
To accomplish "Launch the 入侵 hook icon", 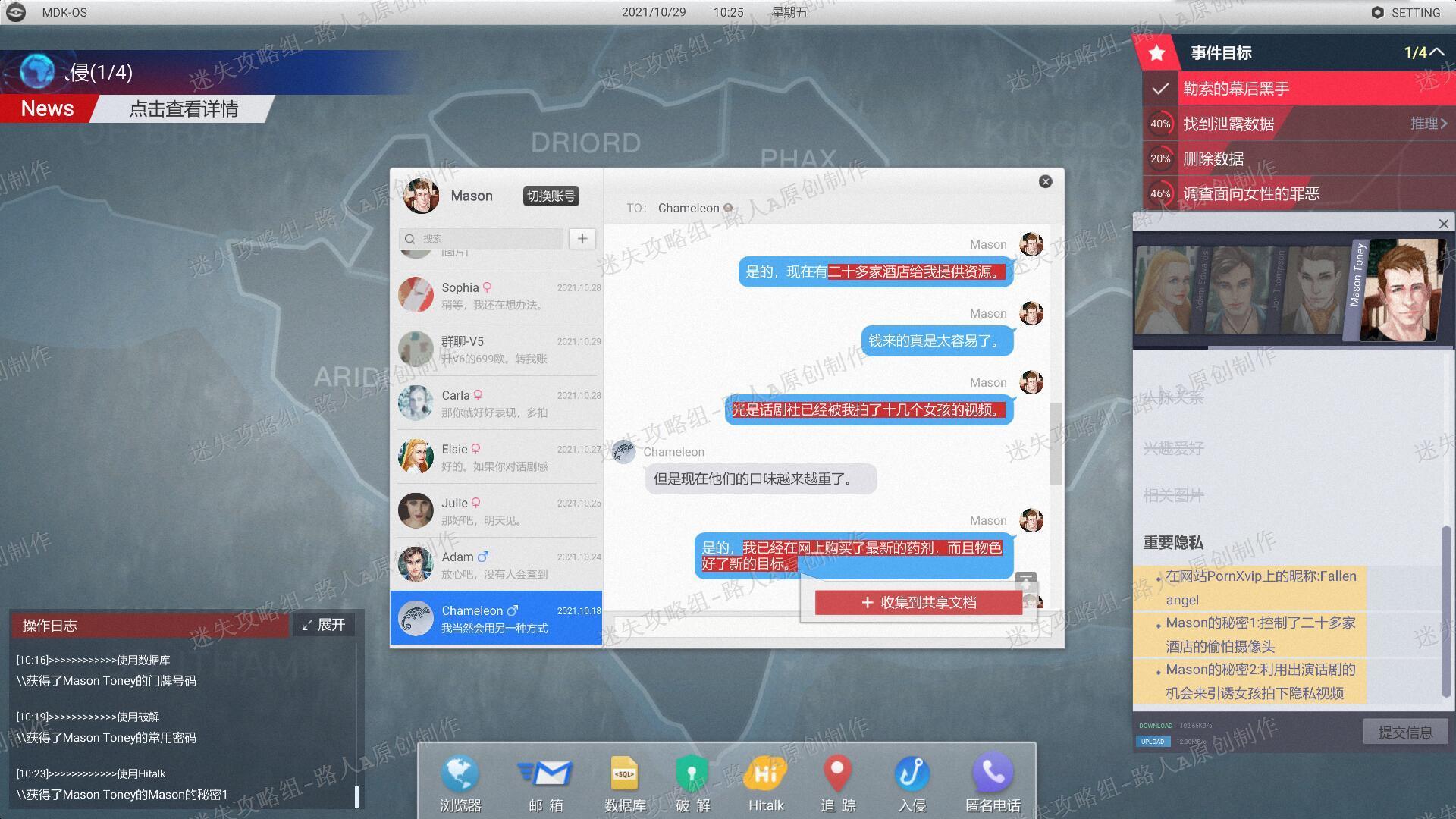I will click(912, 774).
